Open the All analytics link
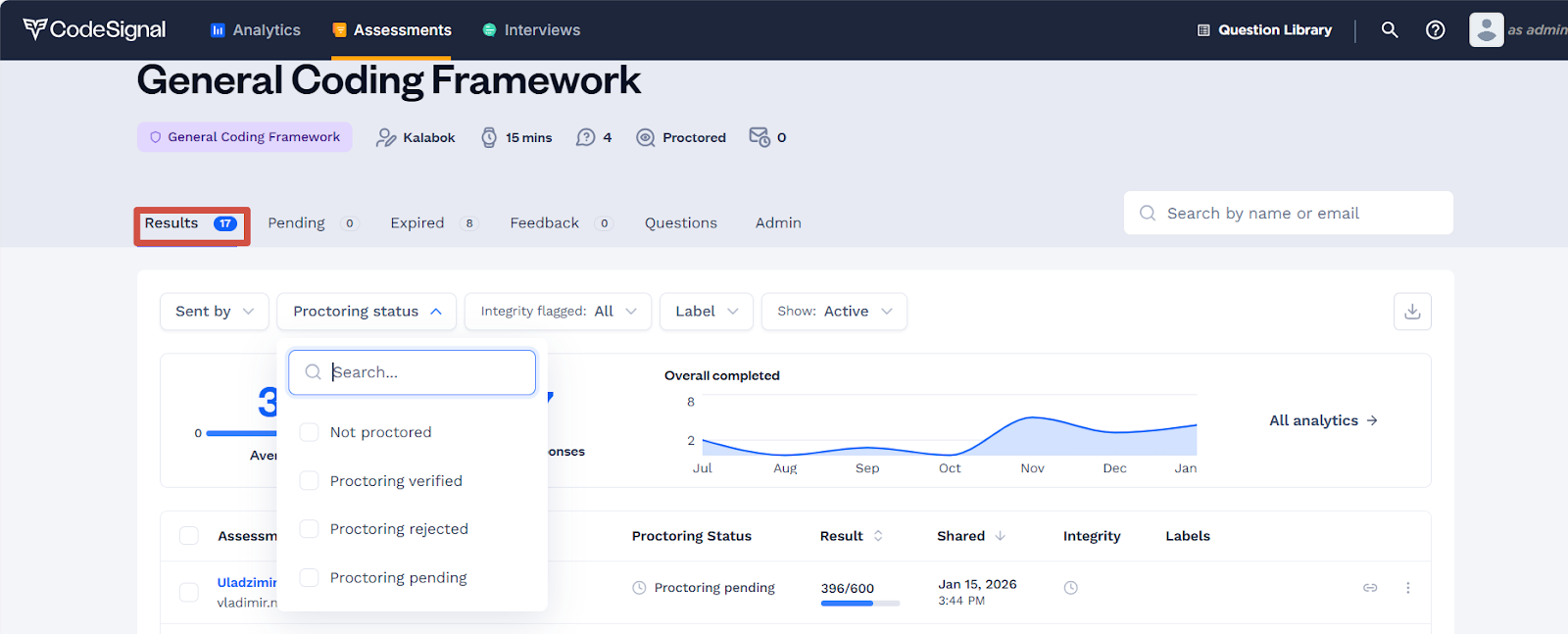The width and height of the screenshot is (1568, 634). pyautogui.click(x=1323, y=420)
